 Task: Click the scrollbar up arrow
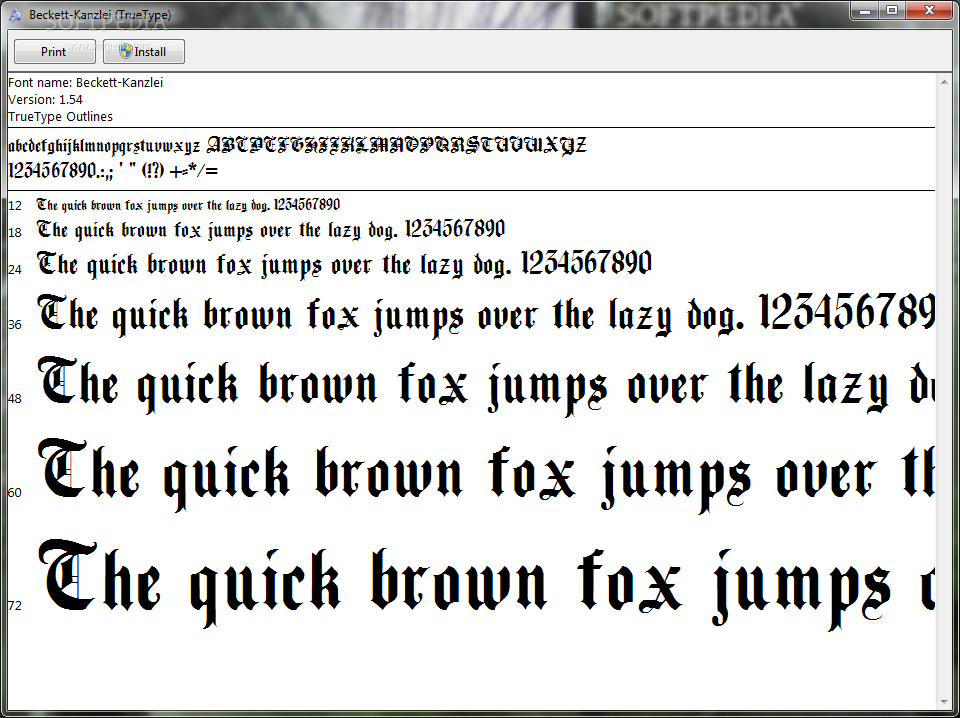(943, 82)
